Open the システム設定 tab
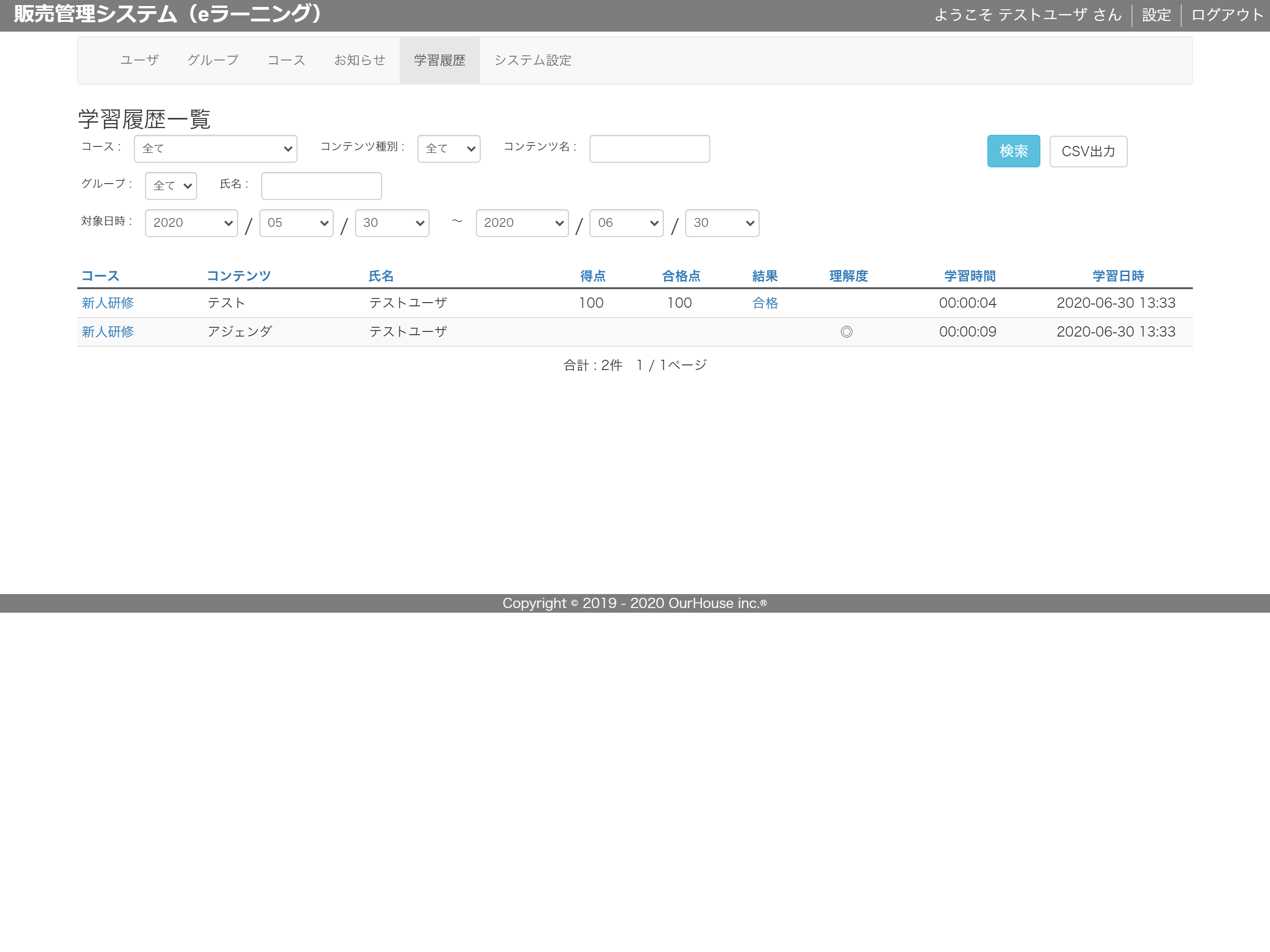The height and width of the screenshot is (952, 1270). [532, 60]
